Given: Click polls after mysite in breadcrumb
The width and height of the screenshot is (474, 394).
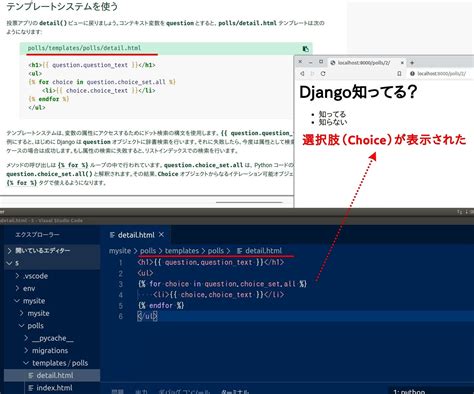Looking at the screenshot, I should [148, 251].
